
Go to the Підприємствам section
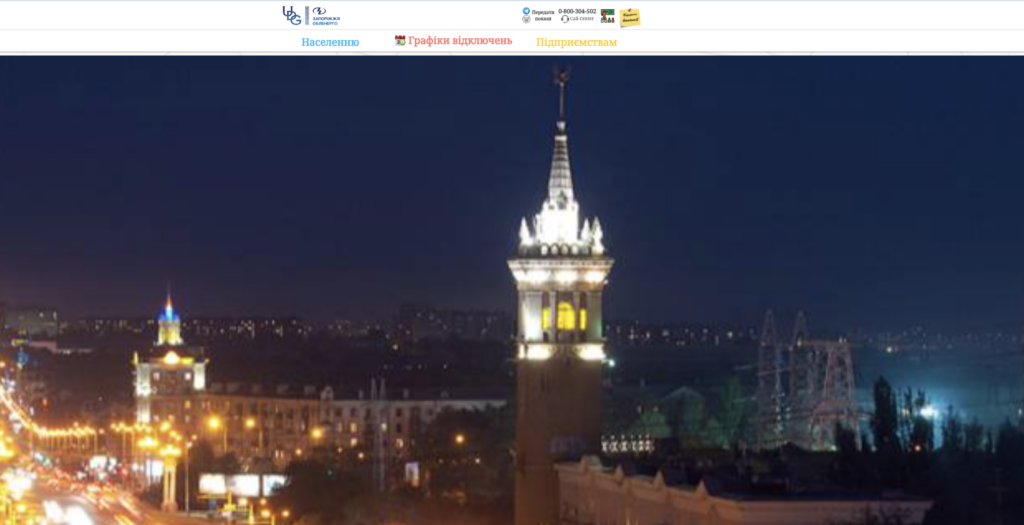click(576, 42)
